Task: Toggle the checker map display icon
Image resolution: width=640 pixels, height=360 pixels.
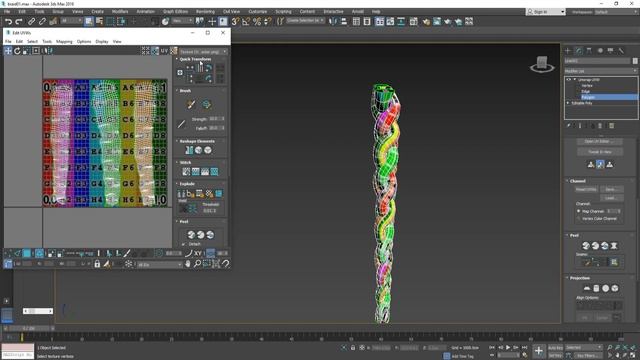Action: [x=173, y=51]
